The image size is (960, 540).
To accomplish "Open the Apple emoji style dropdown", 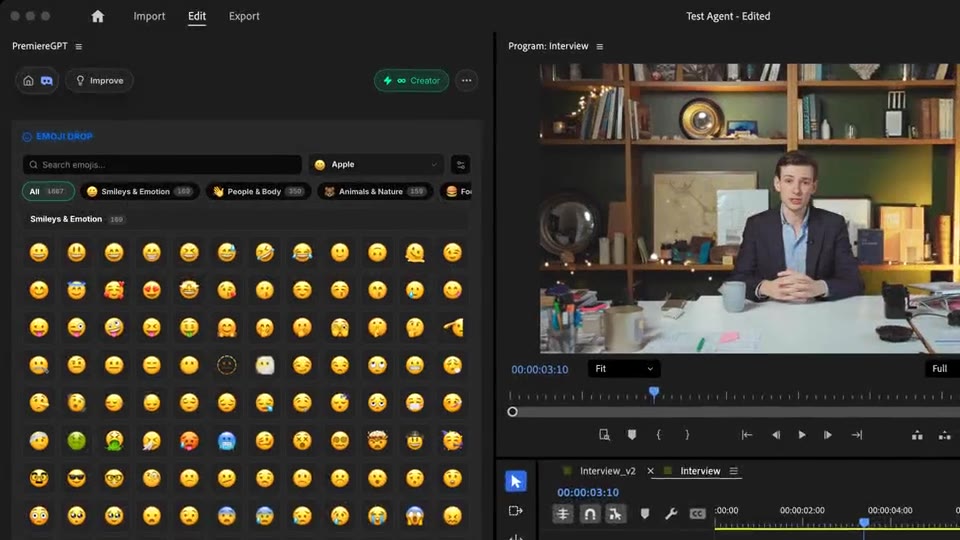I will (376, 165).
